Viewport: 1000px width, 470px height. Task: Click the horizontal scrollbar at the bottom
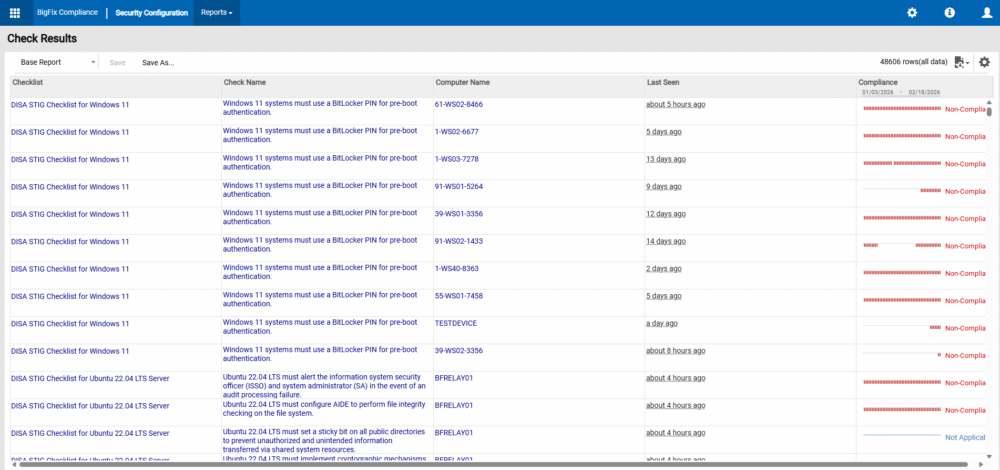(x=494, y=464)
